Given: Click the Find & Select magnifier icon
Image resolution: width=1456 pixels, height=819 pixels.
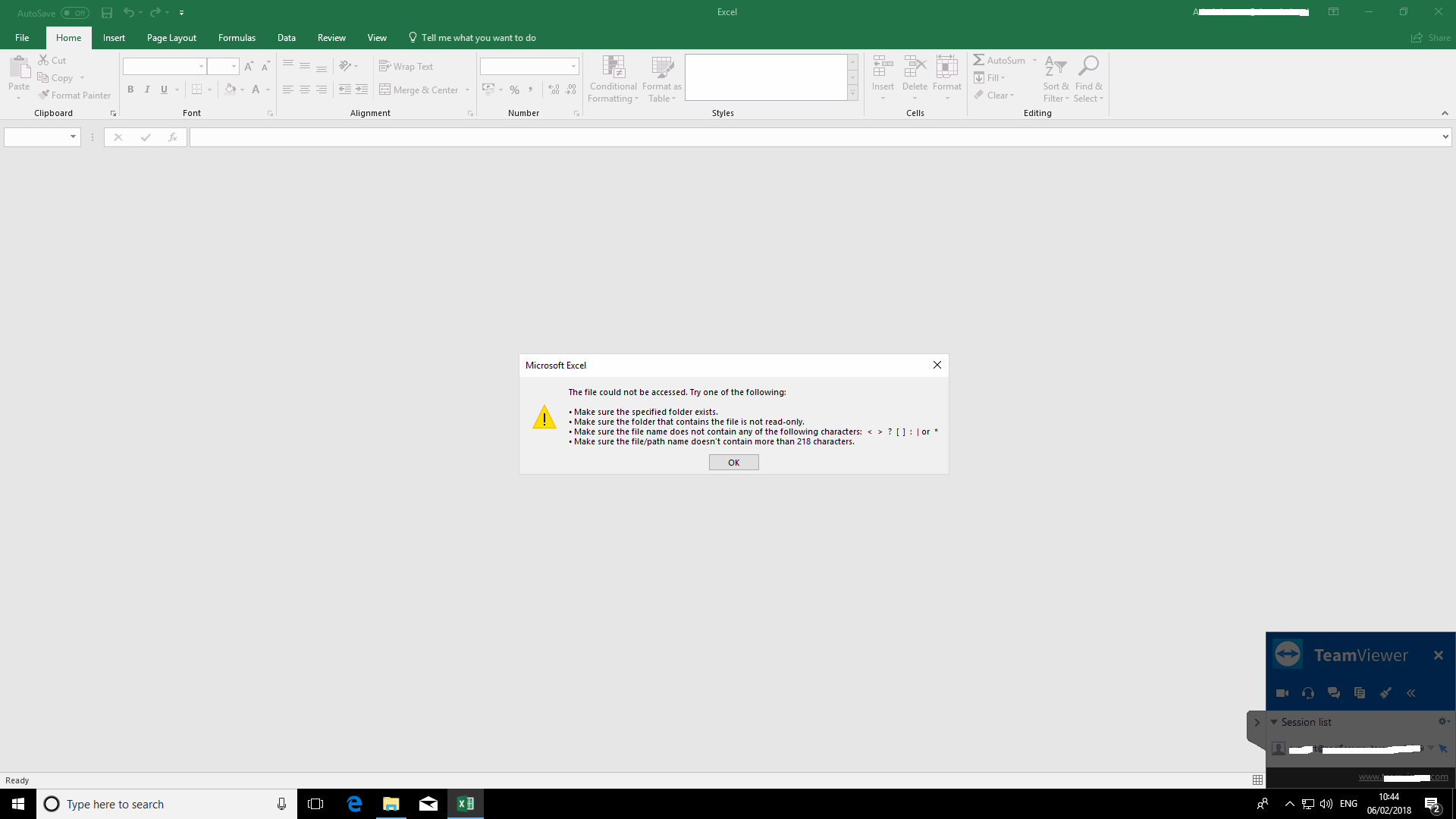Looking at the screenshot, I should pyautogui.click(x=1088, y=67).
